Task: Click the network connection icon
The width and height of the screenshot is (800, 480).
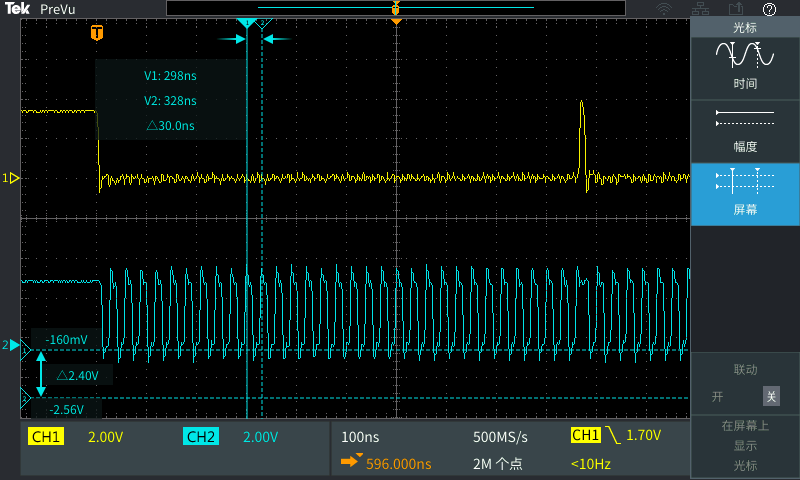Action: 700,9
